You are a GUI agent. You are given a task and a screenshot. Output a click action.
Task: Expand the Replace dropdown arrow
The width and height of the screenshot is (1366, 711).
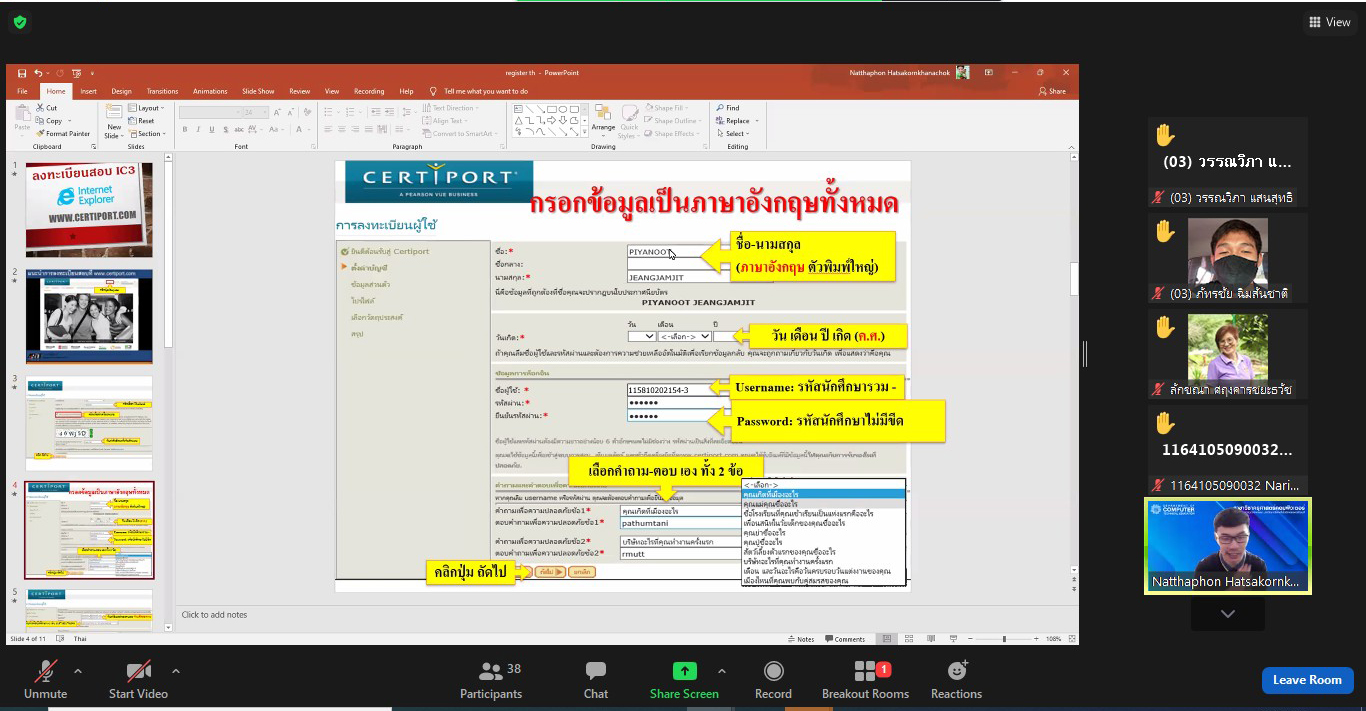pyautogui.click(x=755, y=121)
